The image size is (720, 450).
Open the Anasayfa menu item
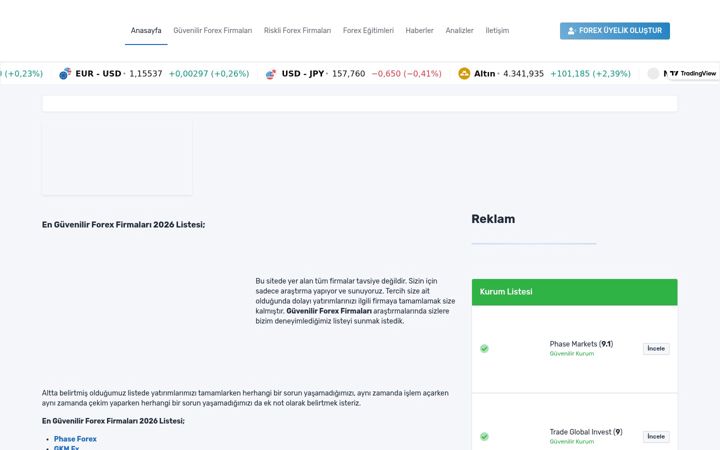146,30
